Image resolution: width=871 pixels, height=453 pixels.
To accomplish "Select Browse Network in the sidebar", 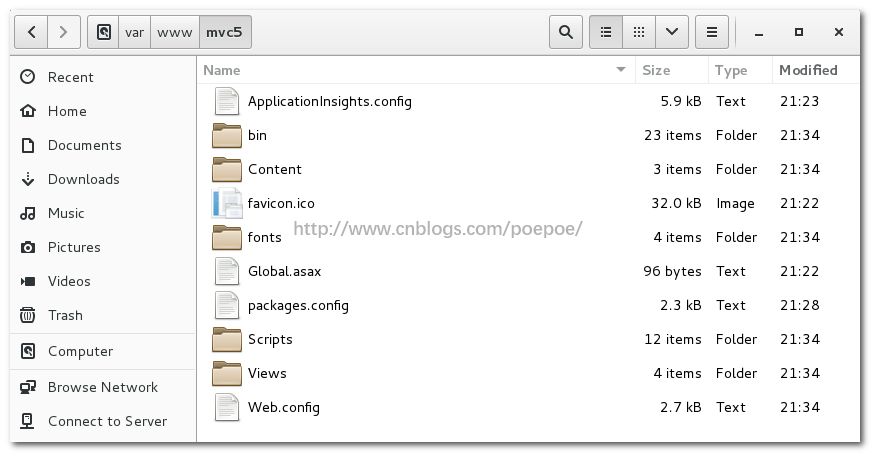I will point(102,387).
